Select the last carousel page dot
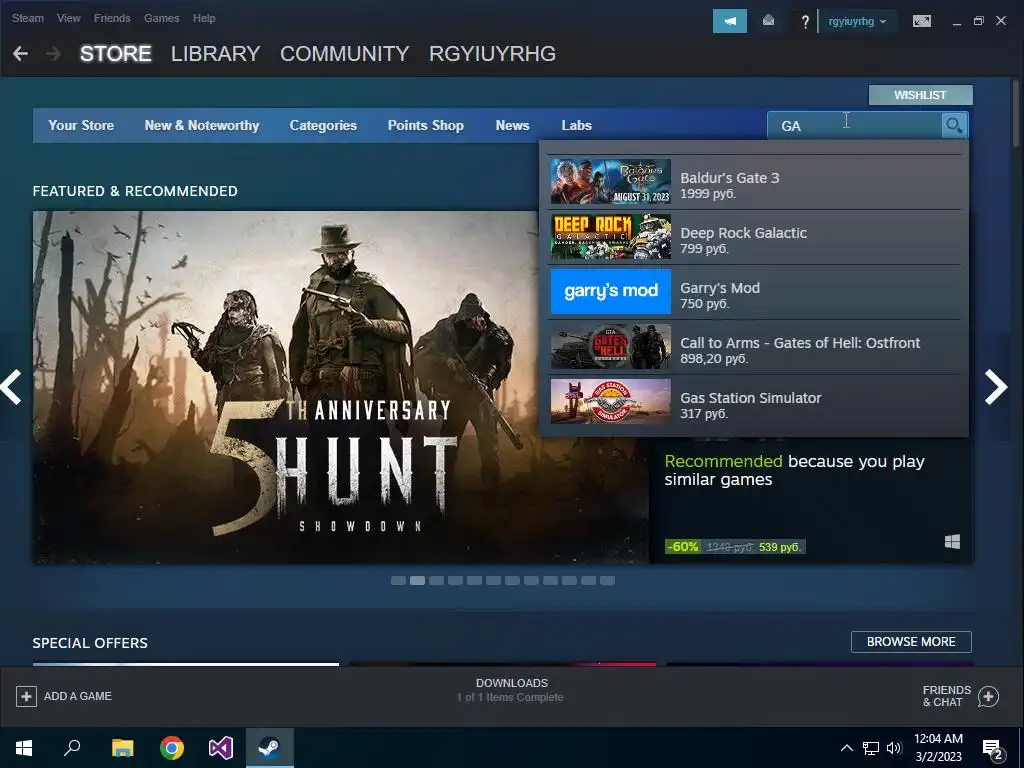The width and height of the screenshot is (1024, 768). (607, 581)
